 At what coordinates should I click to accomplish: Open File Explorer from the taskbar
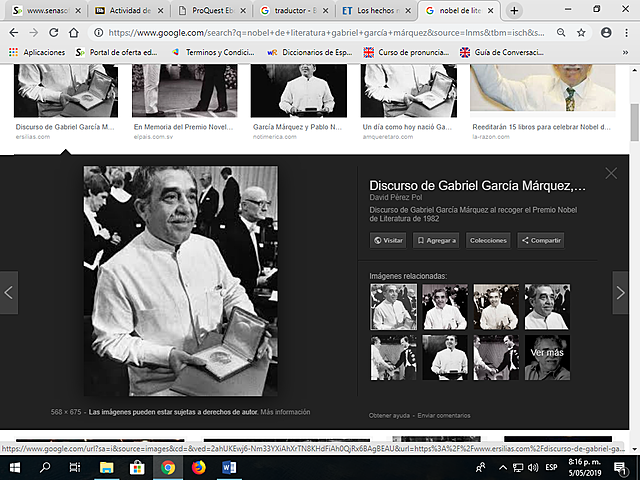coord(106,467)
